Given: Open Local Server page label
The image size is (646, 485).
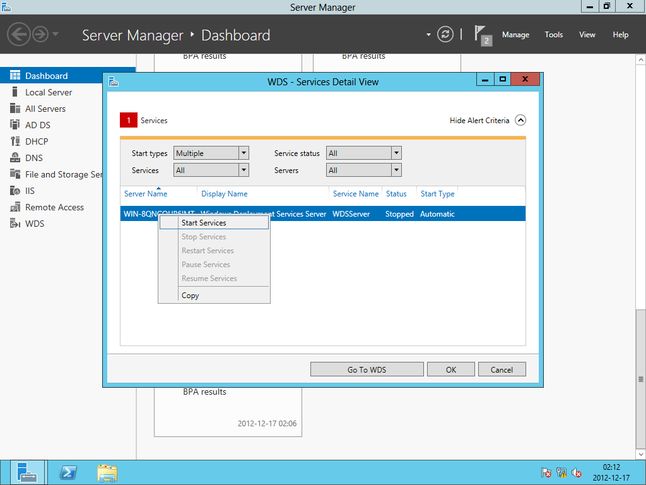Looking at the screenshot, I should (49, 92).
